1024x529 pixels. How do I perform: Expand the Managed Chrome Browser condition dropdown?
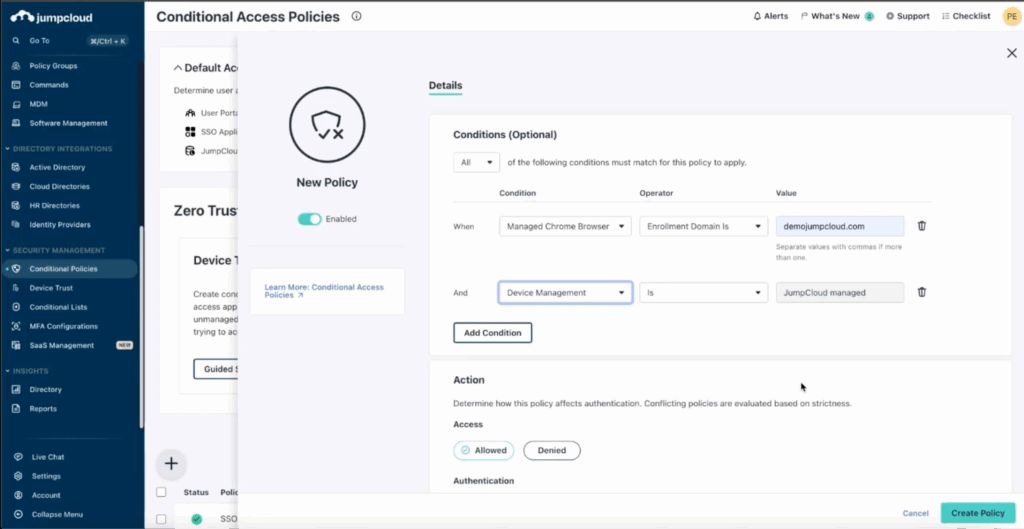(x=565, y=227)
